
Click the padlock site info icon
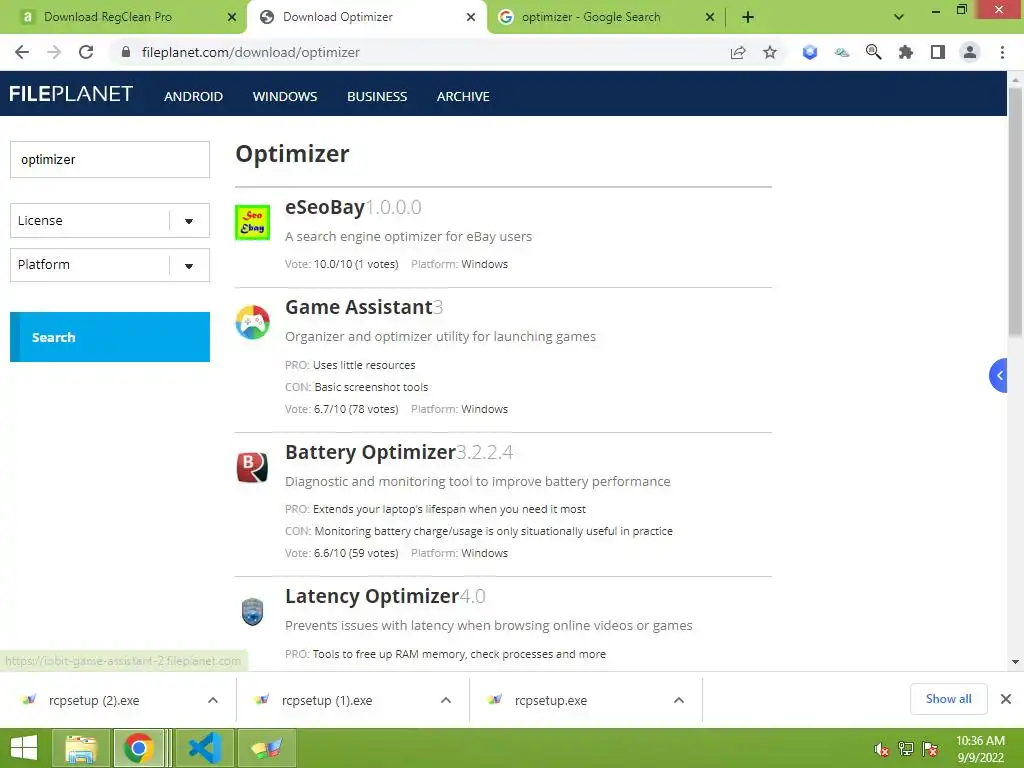[x=126, y=52]
